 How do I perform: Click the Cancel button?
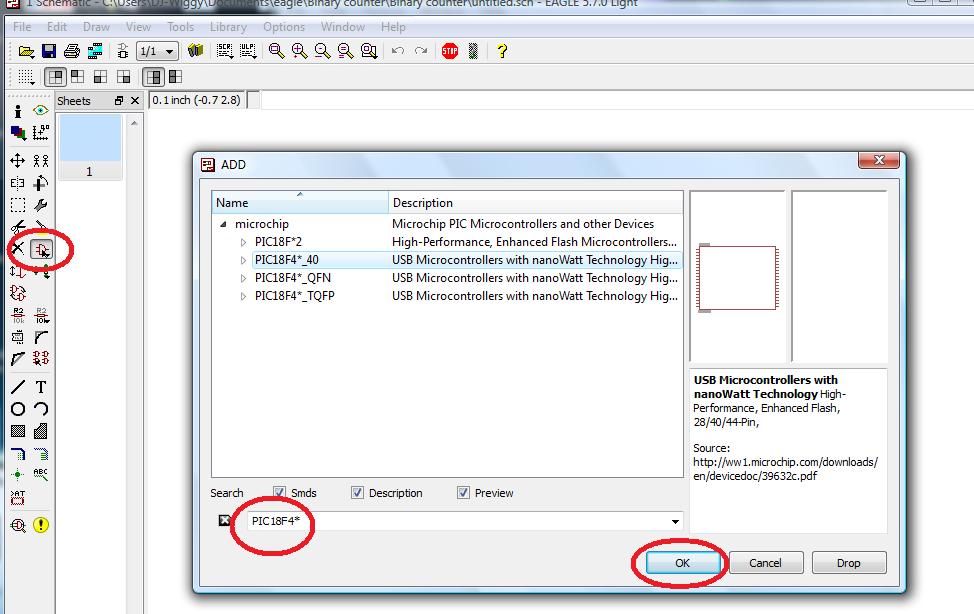pyautogui.click(x=765, y=563)
